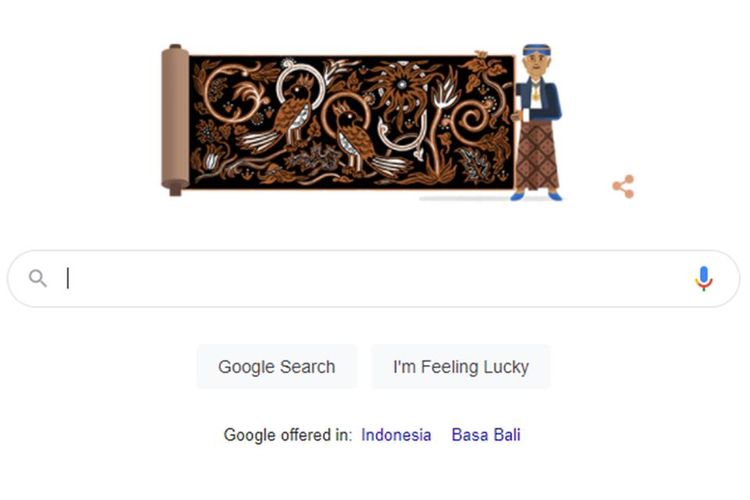Start voice search with the microphone icon

703,278
